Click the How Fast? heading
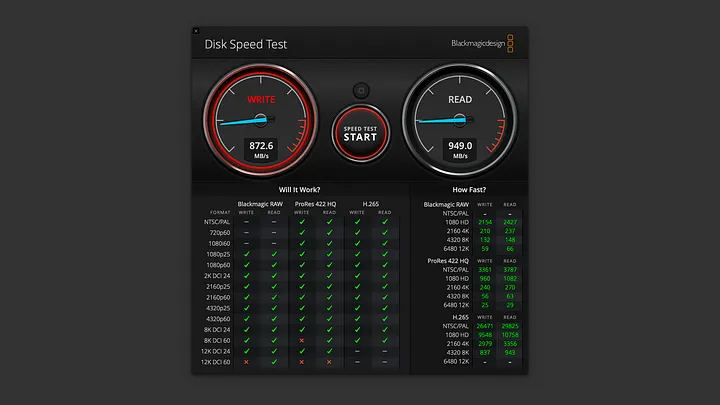This screenshot has height=405, width=720. coord(469,190)
